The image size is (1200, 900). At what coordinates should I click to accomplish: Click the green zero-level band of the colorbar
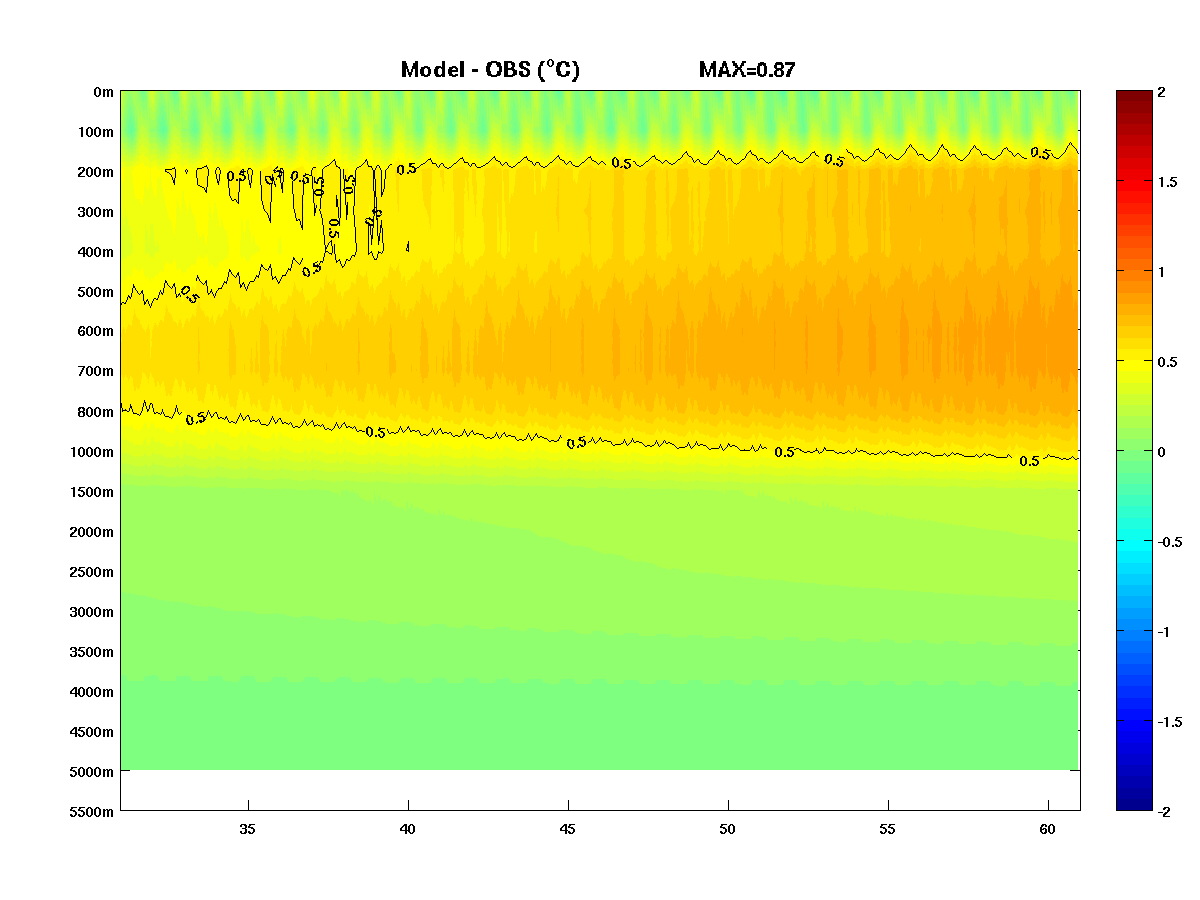click(x=1133, y=451)
